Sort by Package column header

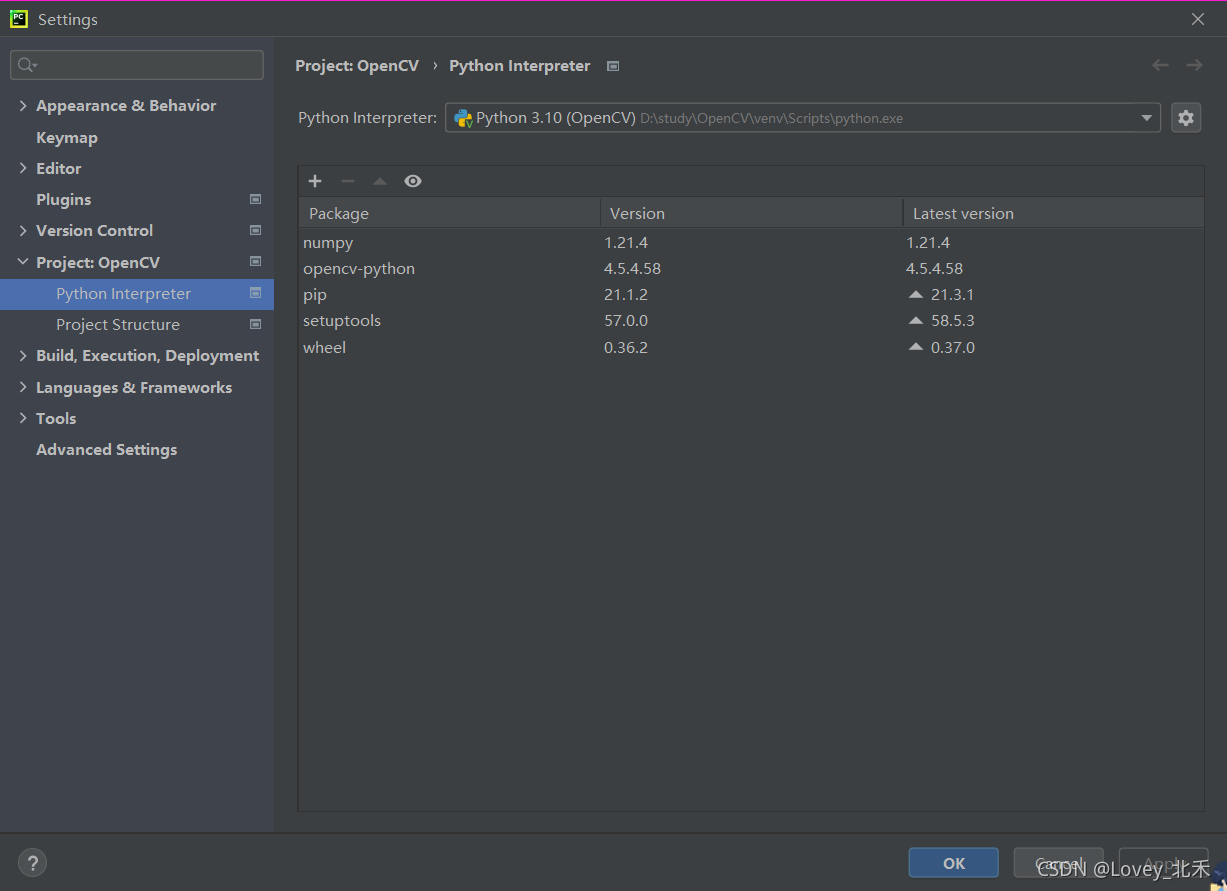point(449,213)
